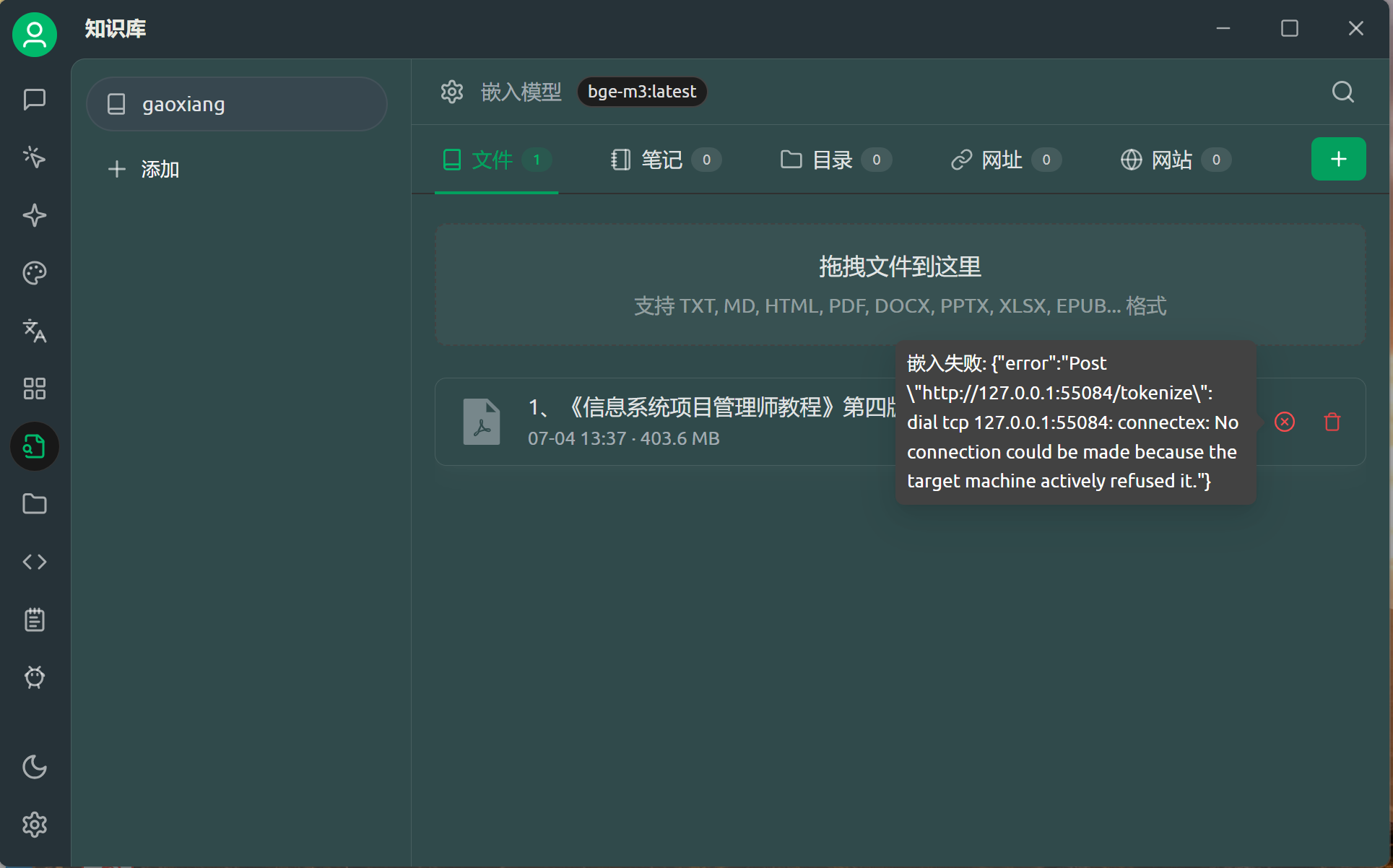Click the 拖拽文件到这里 upload area

coord(900,285)
